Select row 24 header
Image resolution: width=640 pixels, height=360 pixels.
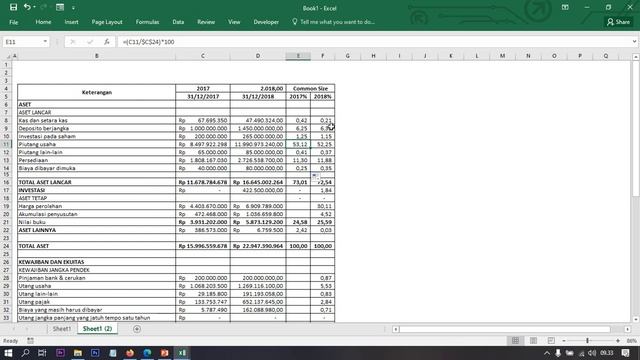click(6, 246)
